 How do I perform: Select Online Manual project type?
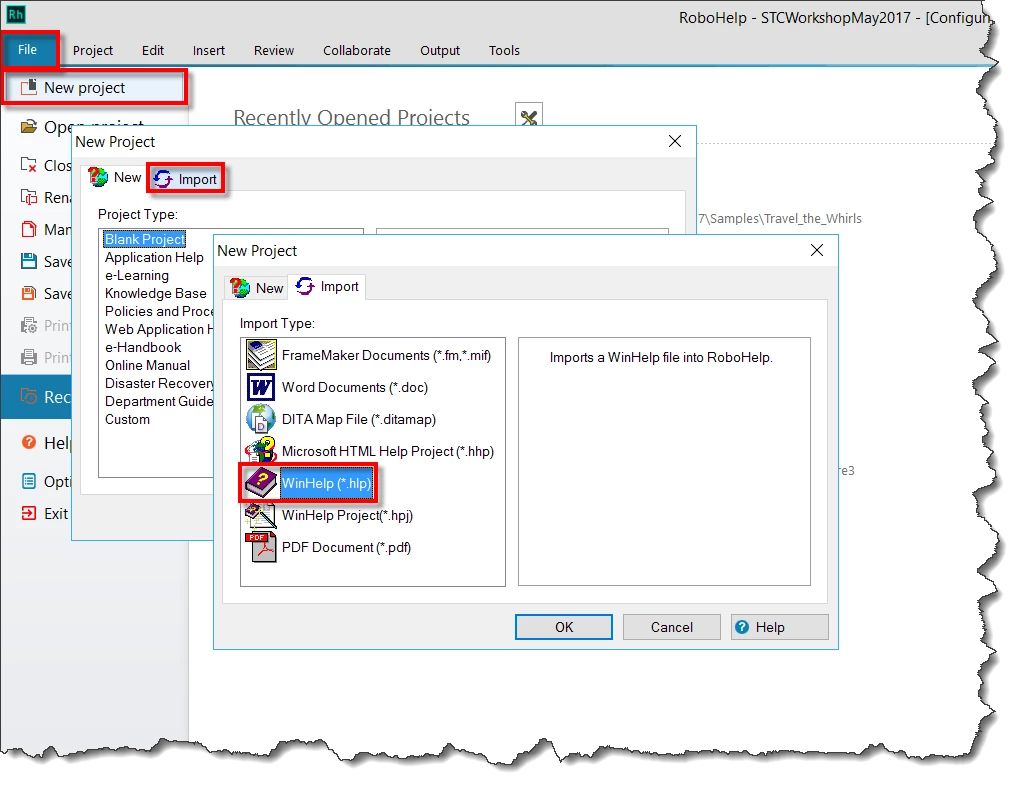pos(148,366)
